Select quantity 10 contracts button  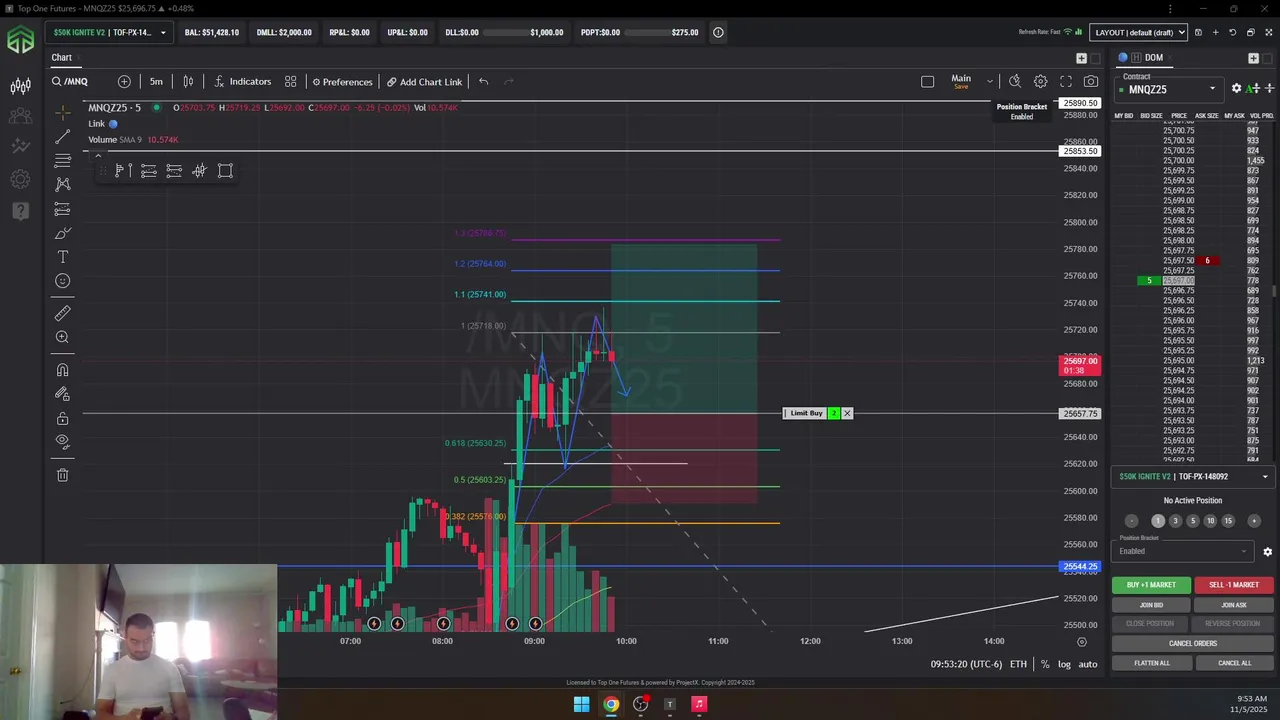[1210, 521]
